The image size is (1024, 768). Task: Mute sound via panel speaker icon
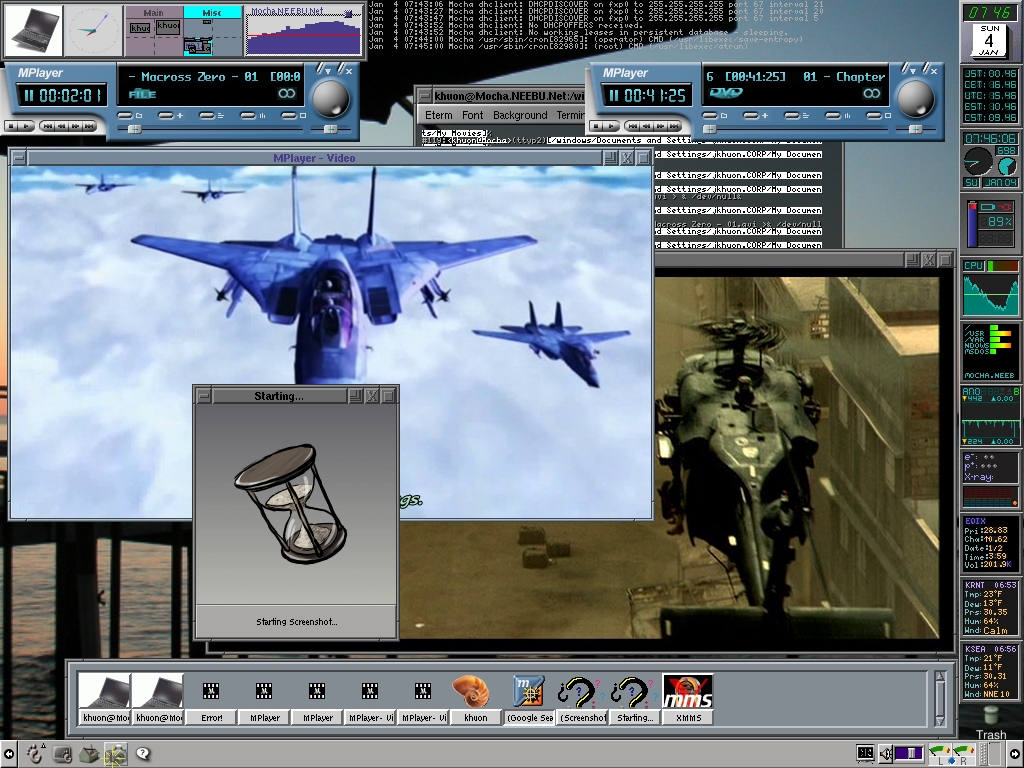tap(886, 754)
